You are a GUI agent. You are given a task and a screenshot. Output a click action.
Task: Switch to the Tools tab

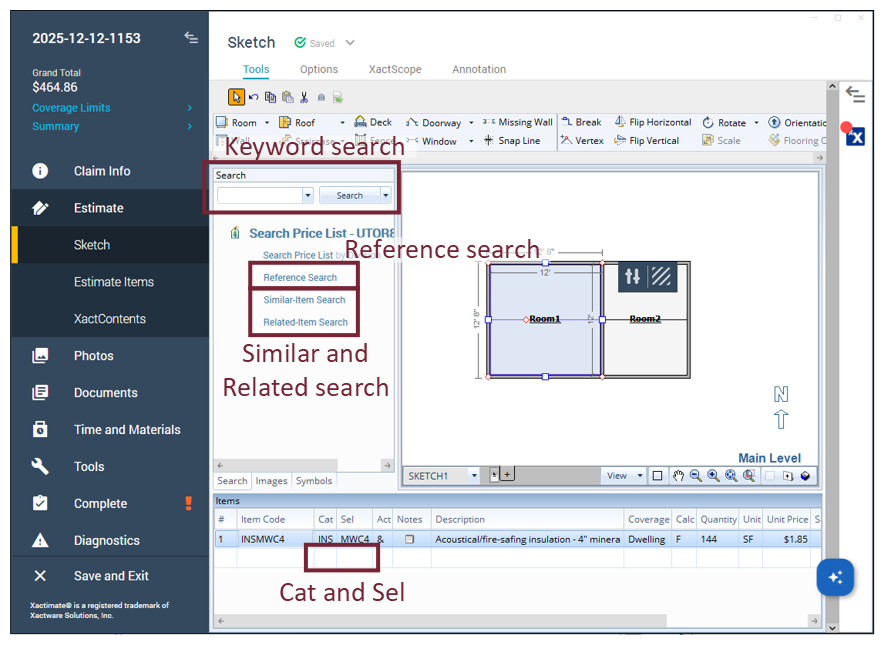(x=256, y=69)
